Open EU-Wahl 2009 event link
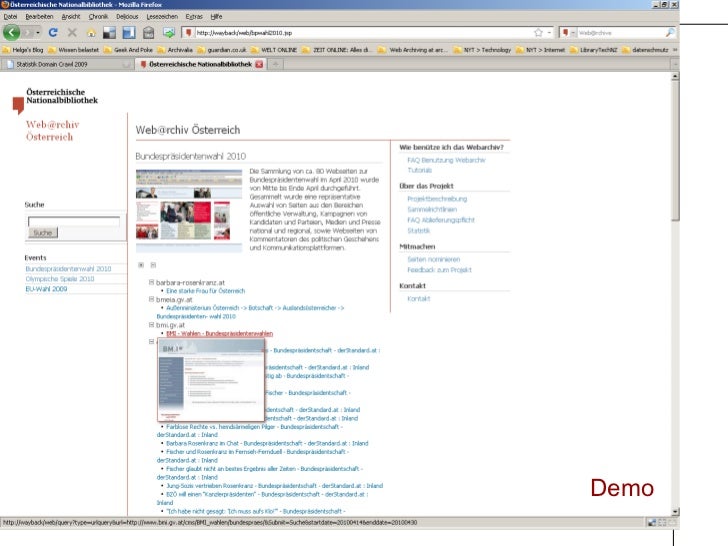This screenshot has height=546, width=728. pos(46,289)
